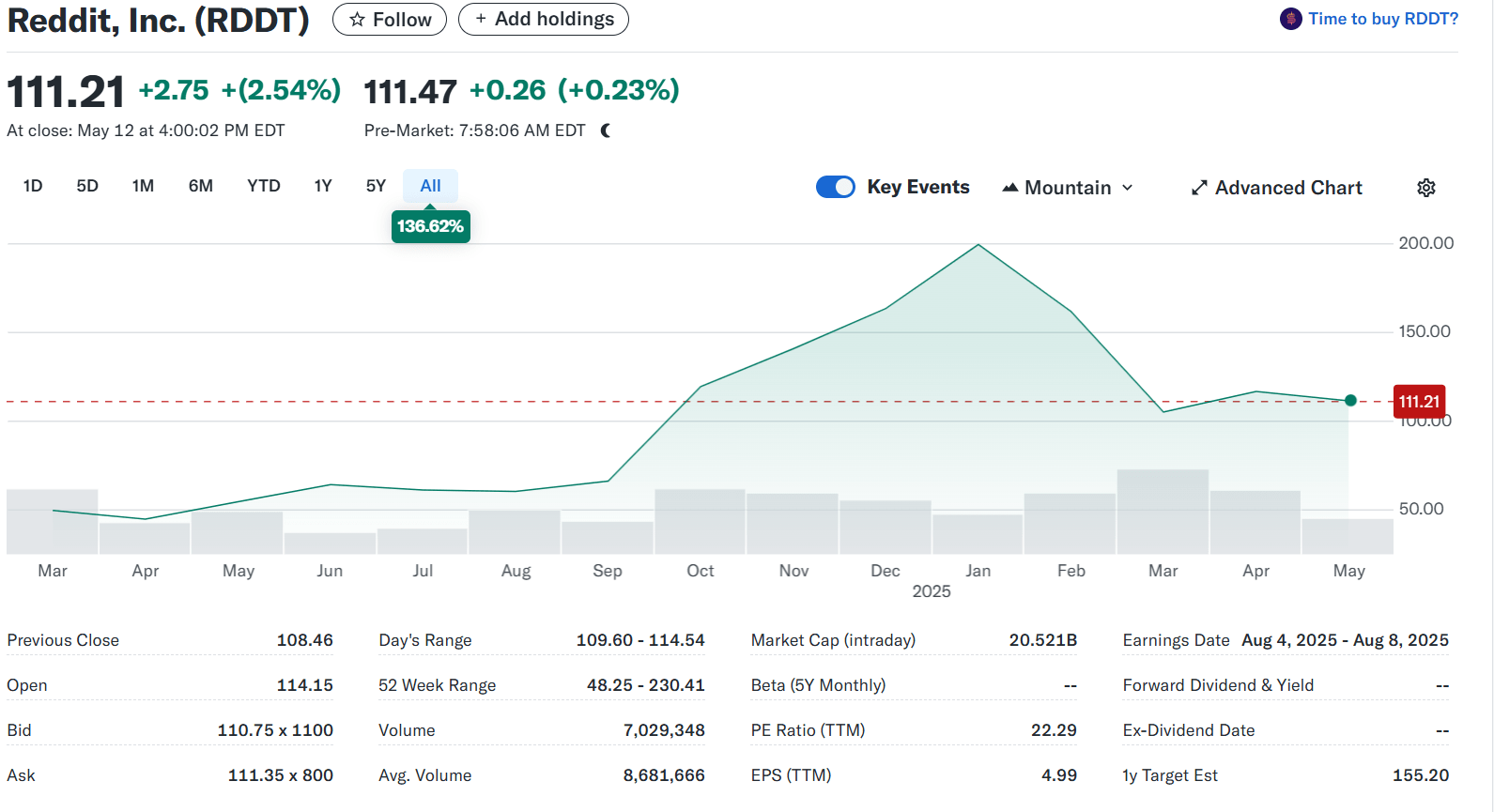Click the 2025 year label on the x-axis

tap(932, 591)
